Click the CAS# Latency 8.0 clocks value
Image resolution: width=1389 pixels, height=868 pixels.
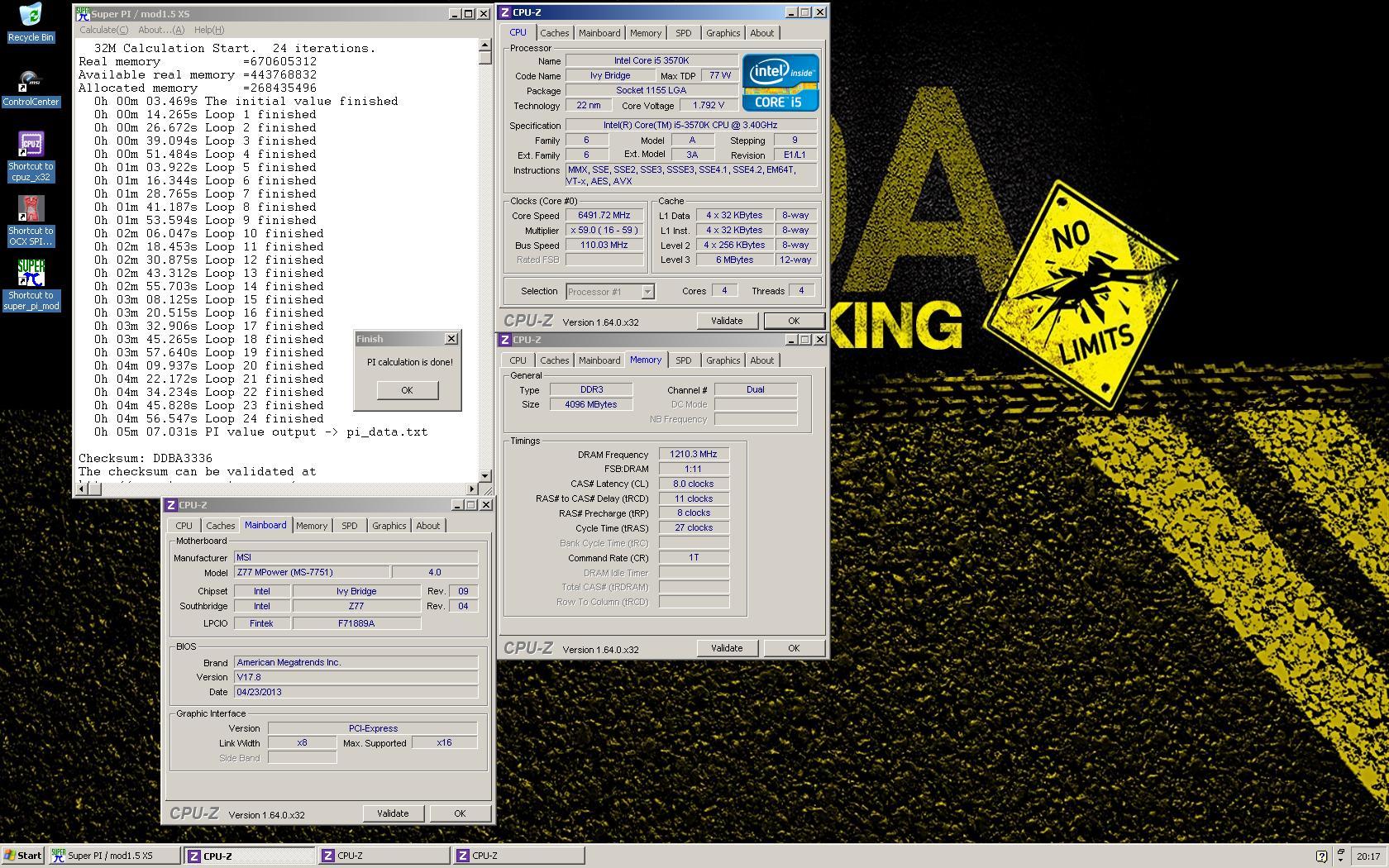(694, 484)
